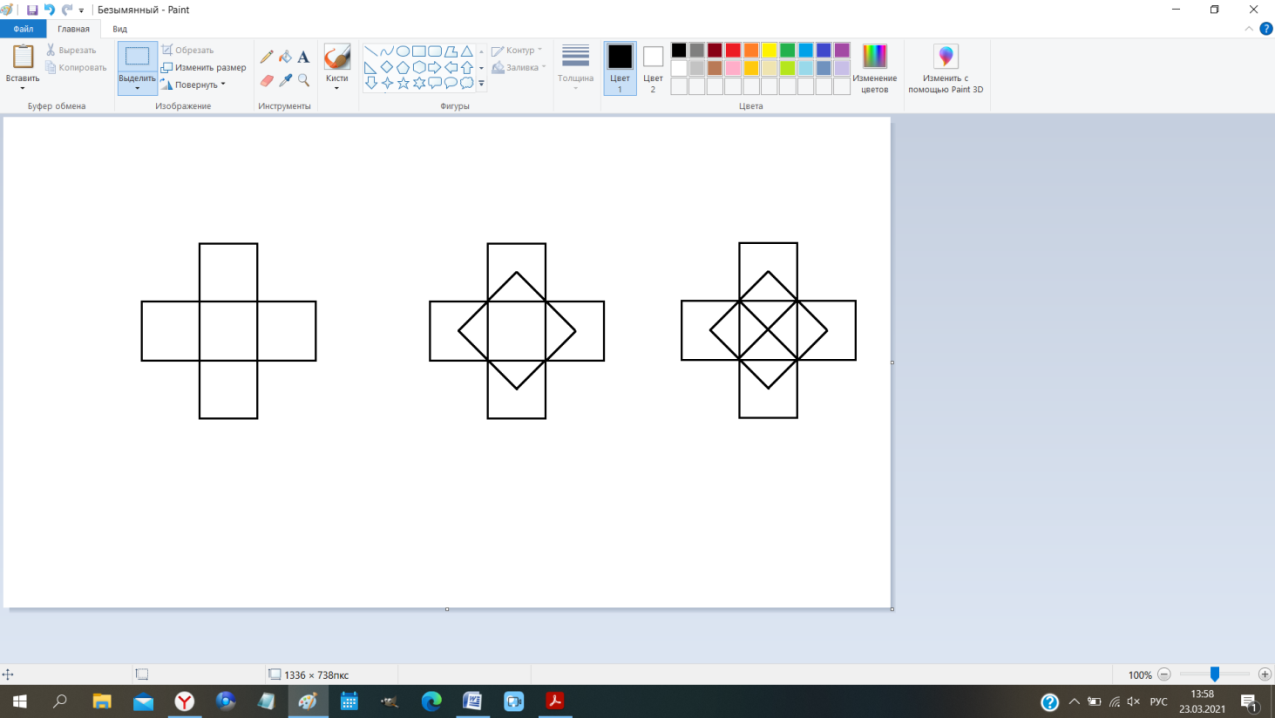Click the Save icon in title bar
The height and width of the screenshot is (718, 1275).
(x=32, y=10)
